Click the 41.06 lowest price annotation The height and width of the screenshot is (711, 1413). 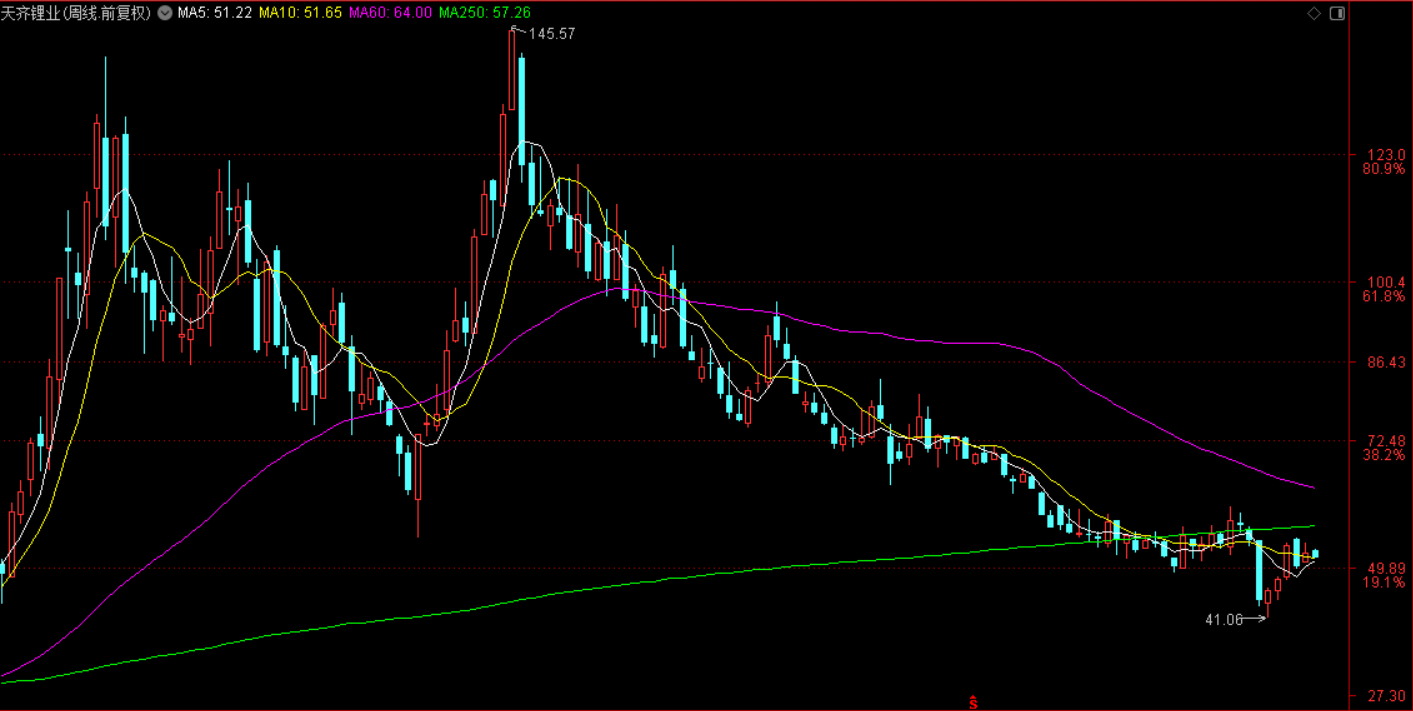pyautogui.click(x=1223, y=620)
